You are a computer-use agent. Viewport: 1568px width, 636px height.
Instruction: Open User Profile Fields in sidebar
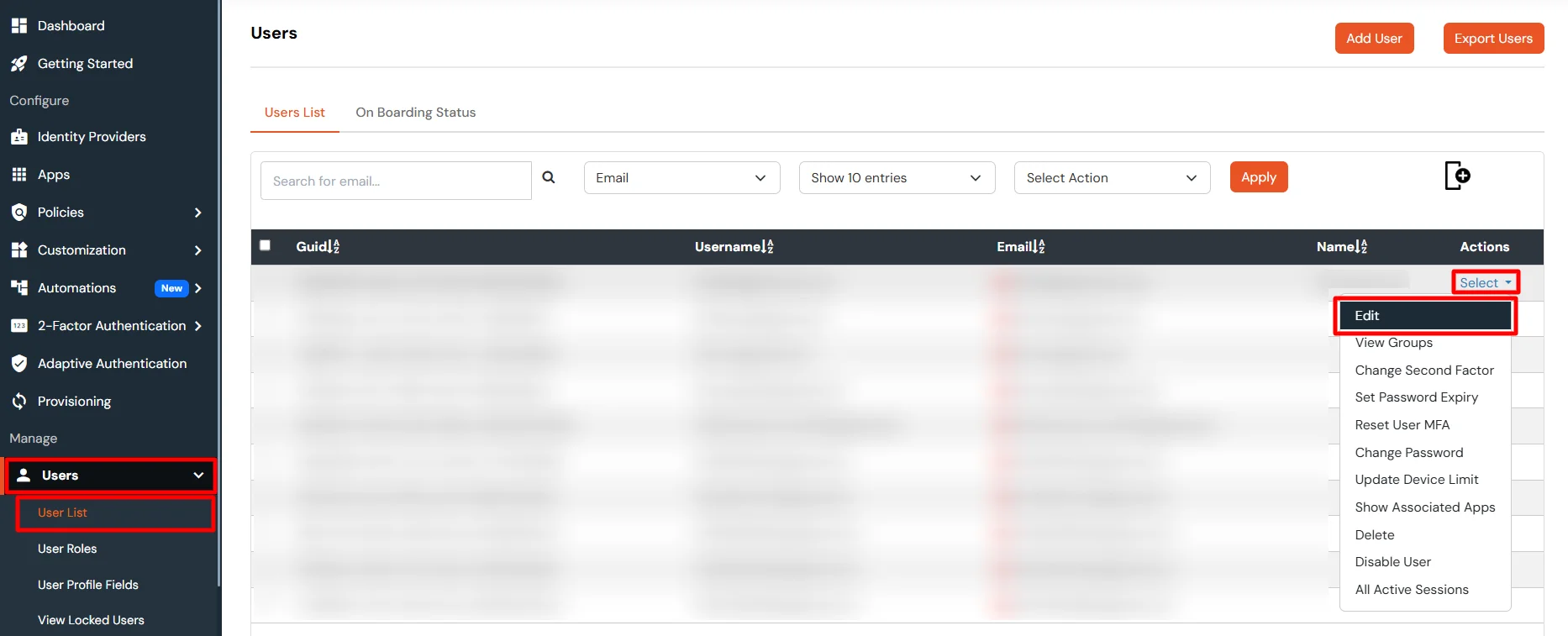coord(88,585)
